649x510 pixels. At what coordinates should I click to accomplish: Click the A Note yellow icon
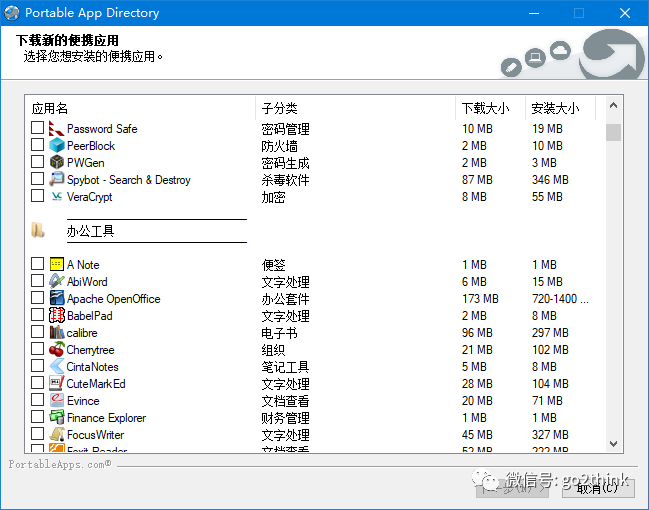click(56, 264)
